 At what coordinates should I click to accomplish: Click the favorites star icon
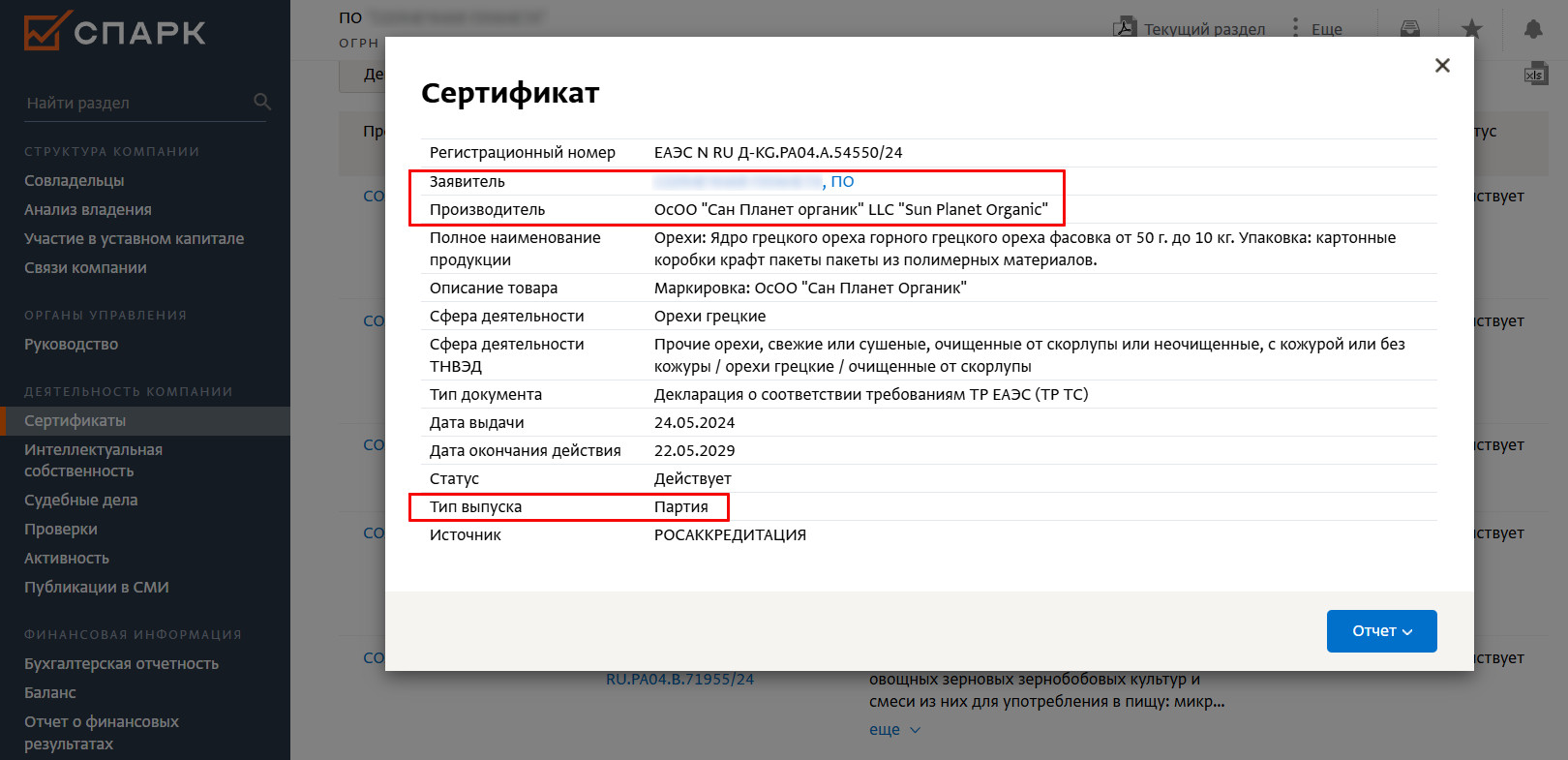click(x=1471, y=29)
